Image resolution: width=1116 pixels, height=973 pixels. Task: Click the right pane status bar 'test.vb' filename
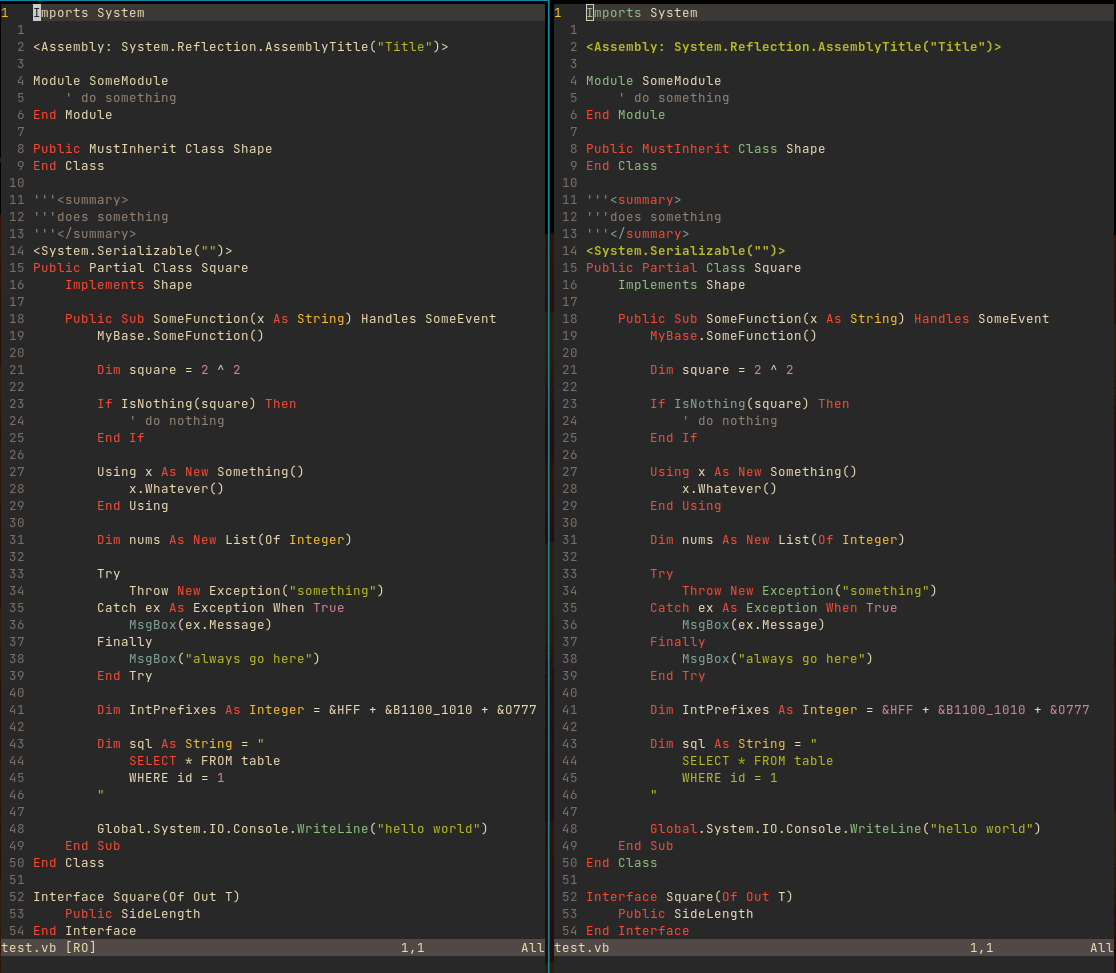pyautogui.click(x=581, y=947)
